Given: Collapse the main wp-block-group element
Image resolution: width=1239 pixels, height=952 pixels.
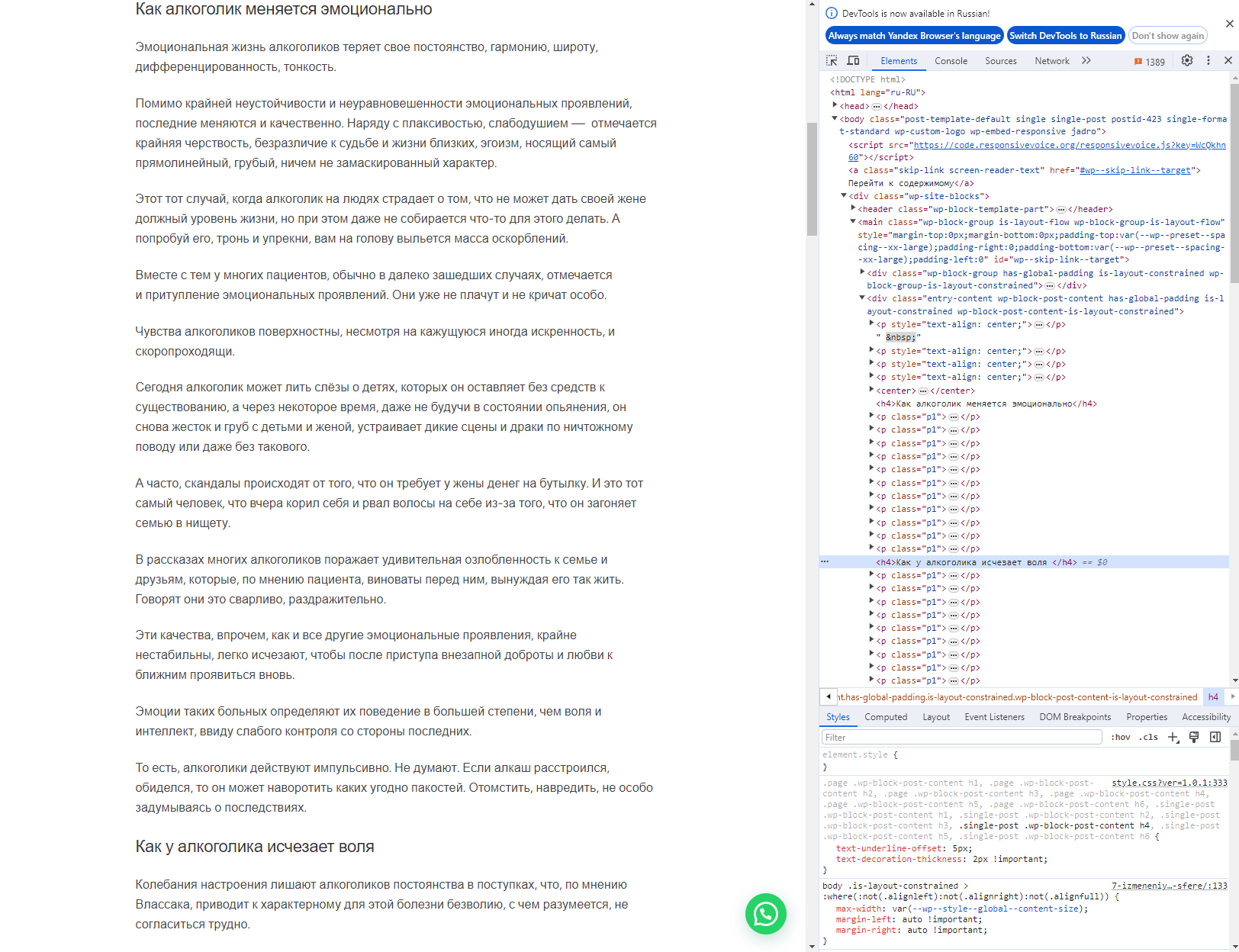Looking at the screenshot, I should [853, 222].
